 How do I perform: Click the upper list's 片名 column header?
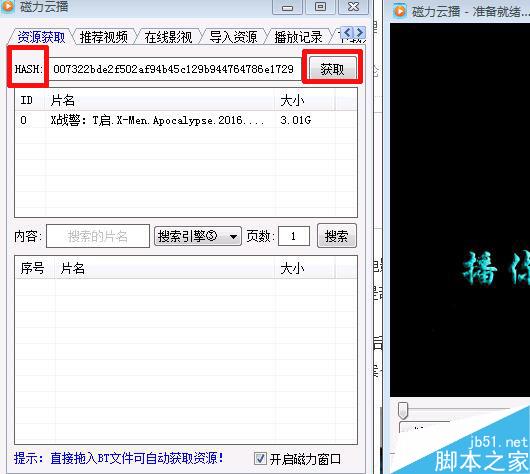tap(160, 100)
